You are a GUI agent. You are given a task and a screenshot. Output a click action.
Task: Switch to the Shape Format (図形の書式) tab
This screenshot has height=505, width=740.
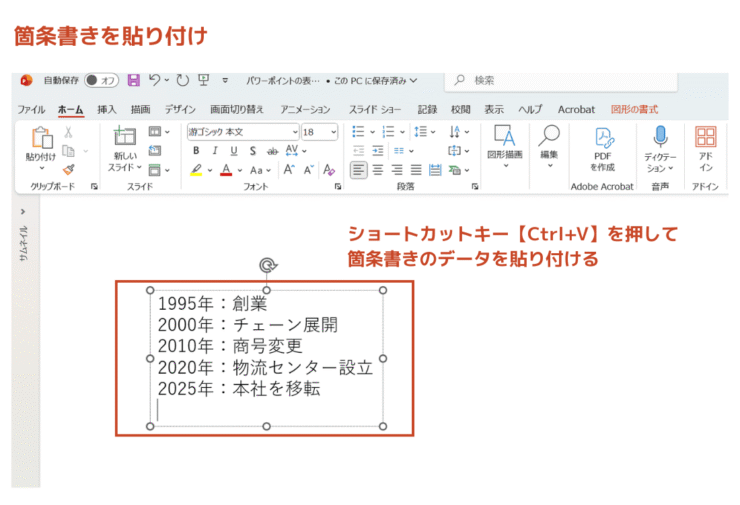pos(634,109)
